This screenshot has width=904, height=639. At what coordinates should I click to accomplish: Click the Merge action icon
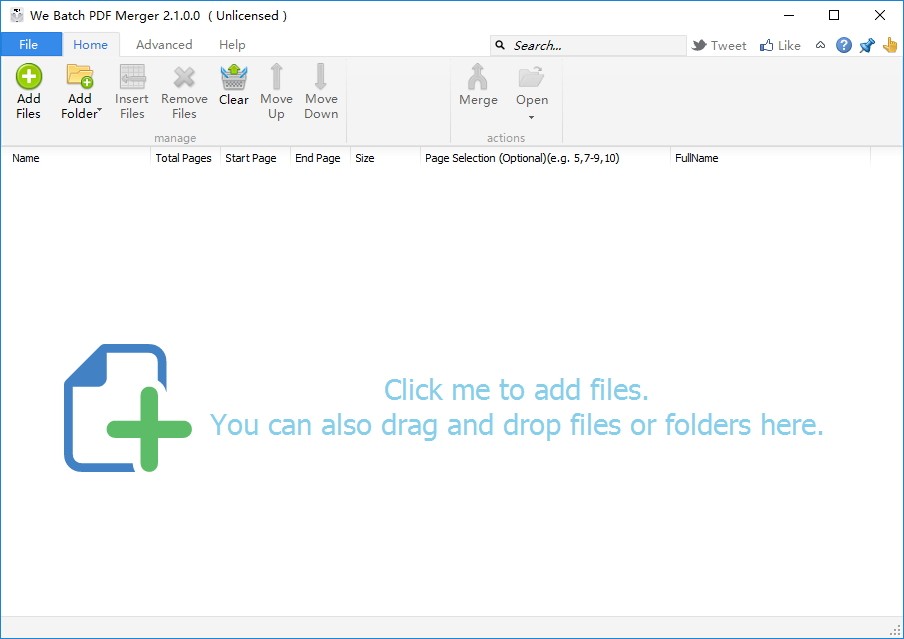pyautogui.click(x=478, y=77)
